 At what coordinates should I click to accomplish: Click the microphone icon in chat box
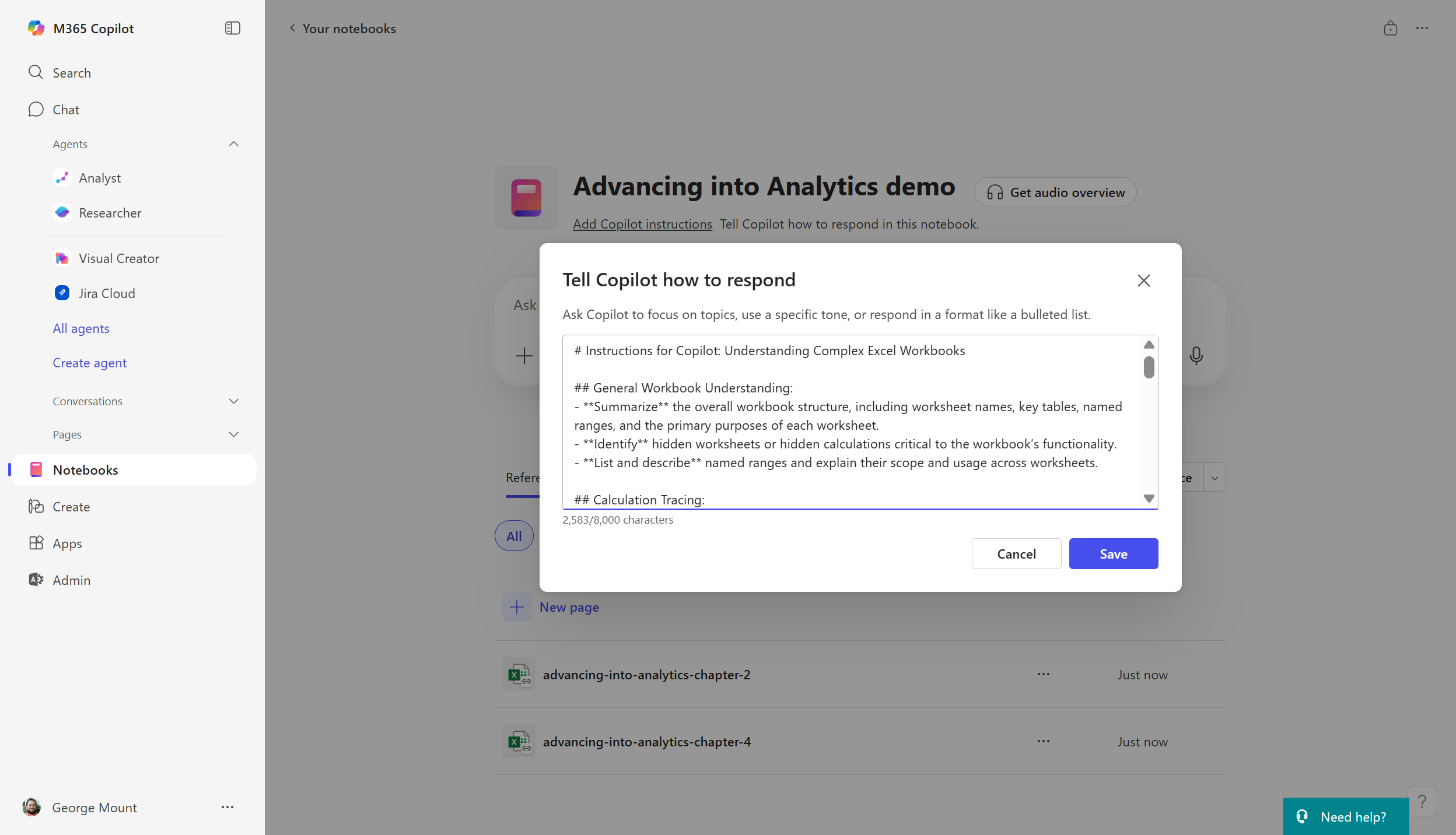pos(1196,355)
